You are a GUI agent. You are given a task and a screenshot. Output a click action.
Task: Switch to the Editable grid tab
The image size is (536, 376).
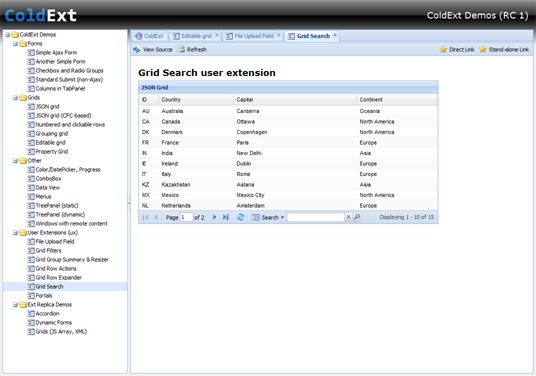196,36
